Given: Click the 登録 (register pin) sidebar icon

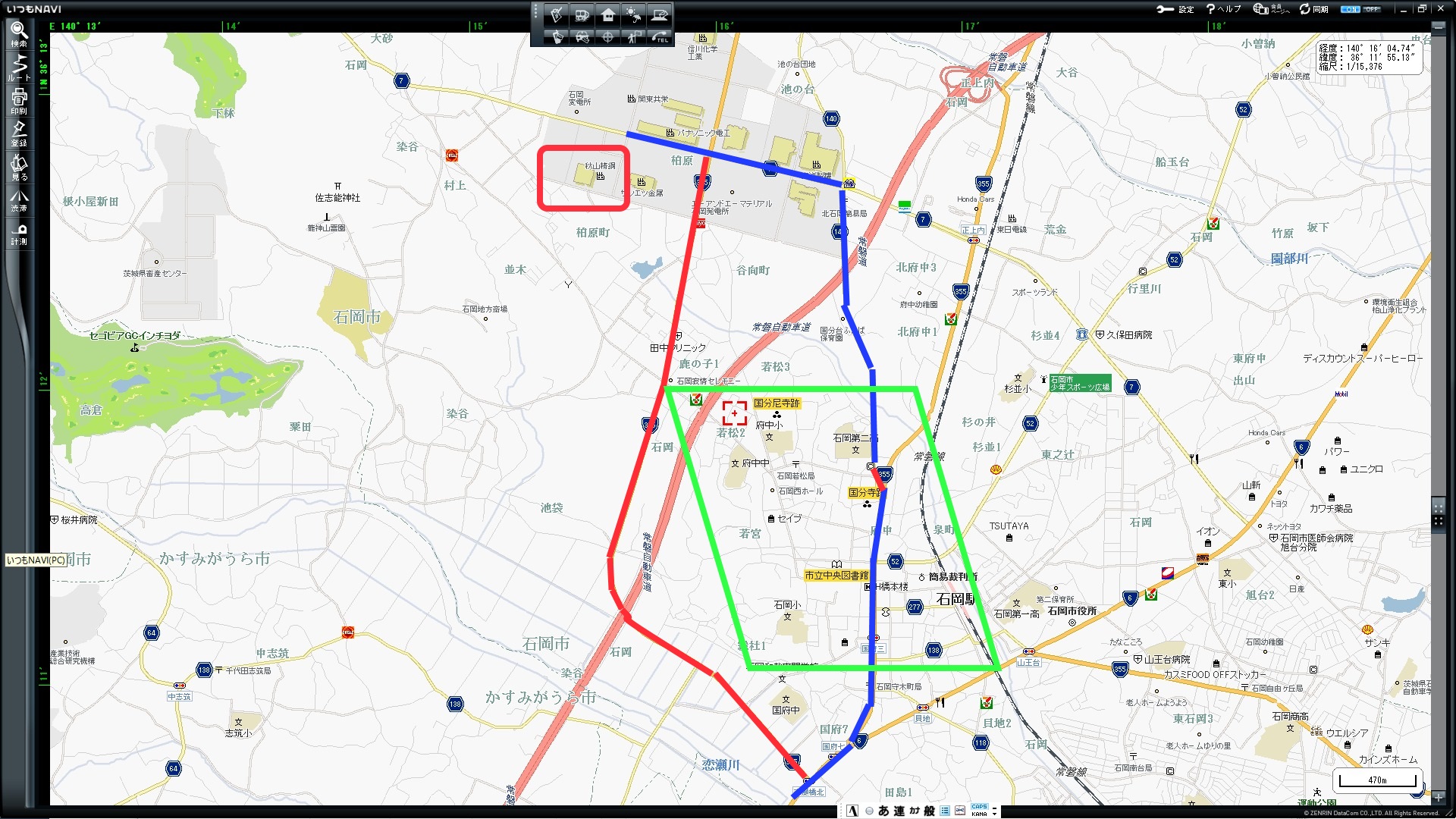Looking at the screenshot, I should click(19, 133).
